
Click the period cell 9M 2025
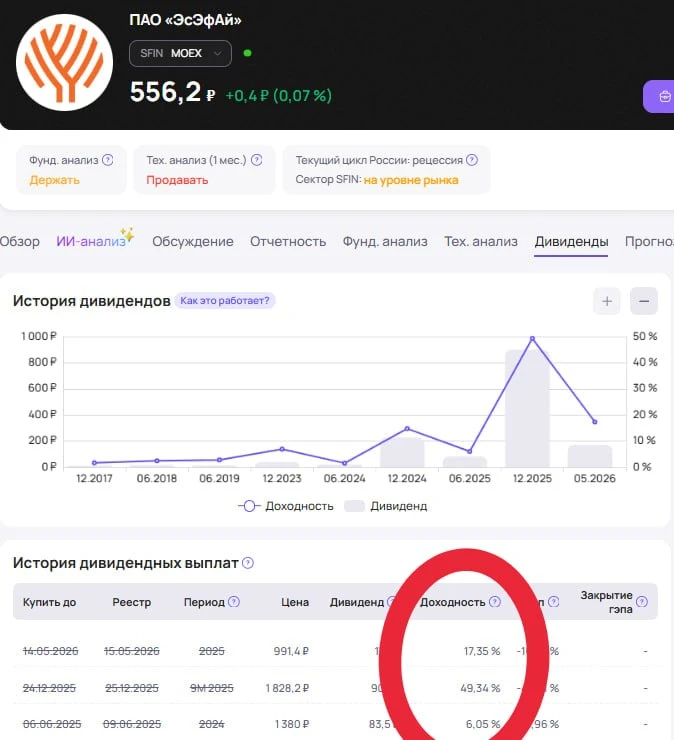click(211, 688)
